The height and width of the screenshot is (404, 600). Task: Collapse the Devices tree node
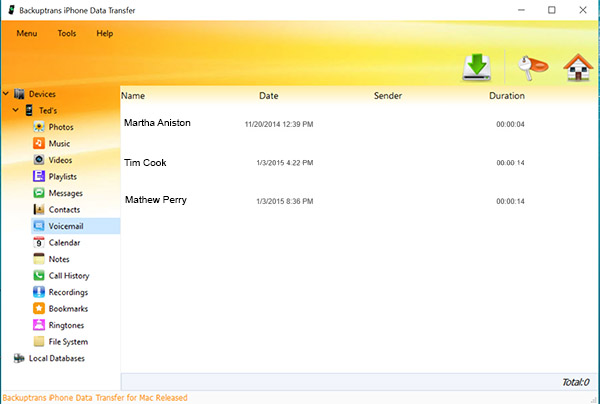point(6,93)
